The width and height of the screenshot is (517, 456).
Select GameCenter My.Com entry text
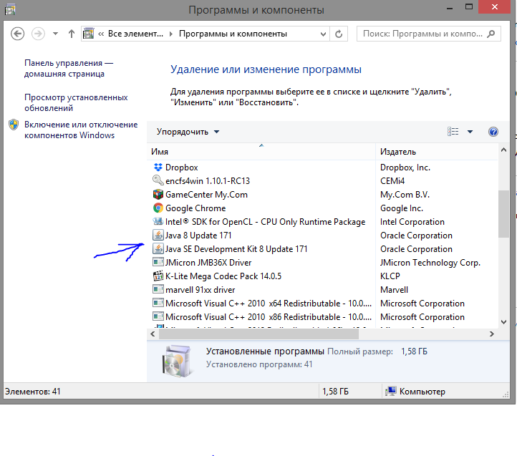pyautogui.click(x=206, y=195)
